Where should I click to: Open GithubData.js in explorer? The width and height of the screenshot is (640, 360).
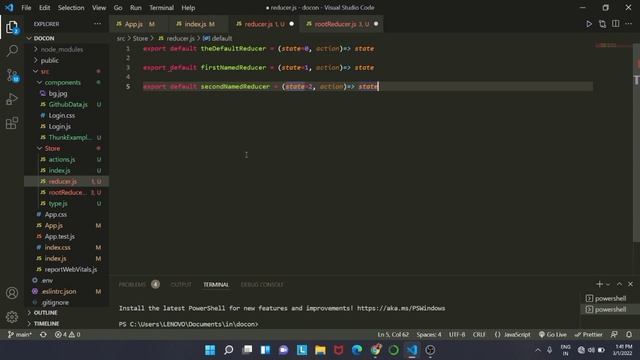tap(68, 104)
